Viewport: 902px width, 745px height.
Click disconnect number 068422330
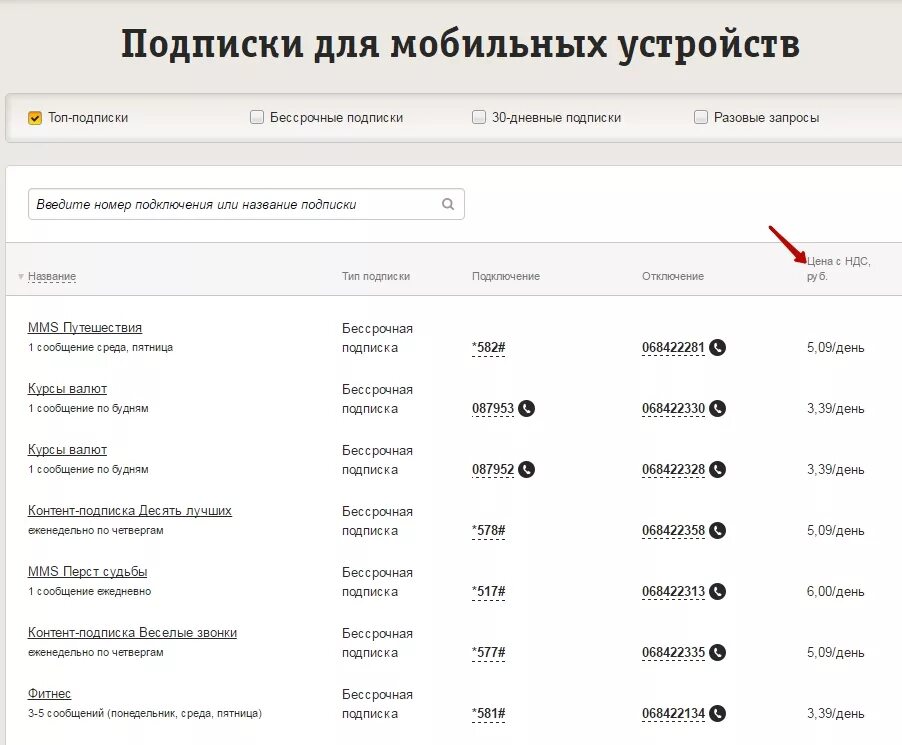673,408
